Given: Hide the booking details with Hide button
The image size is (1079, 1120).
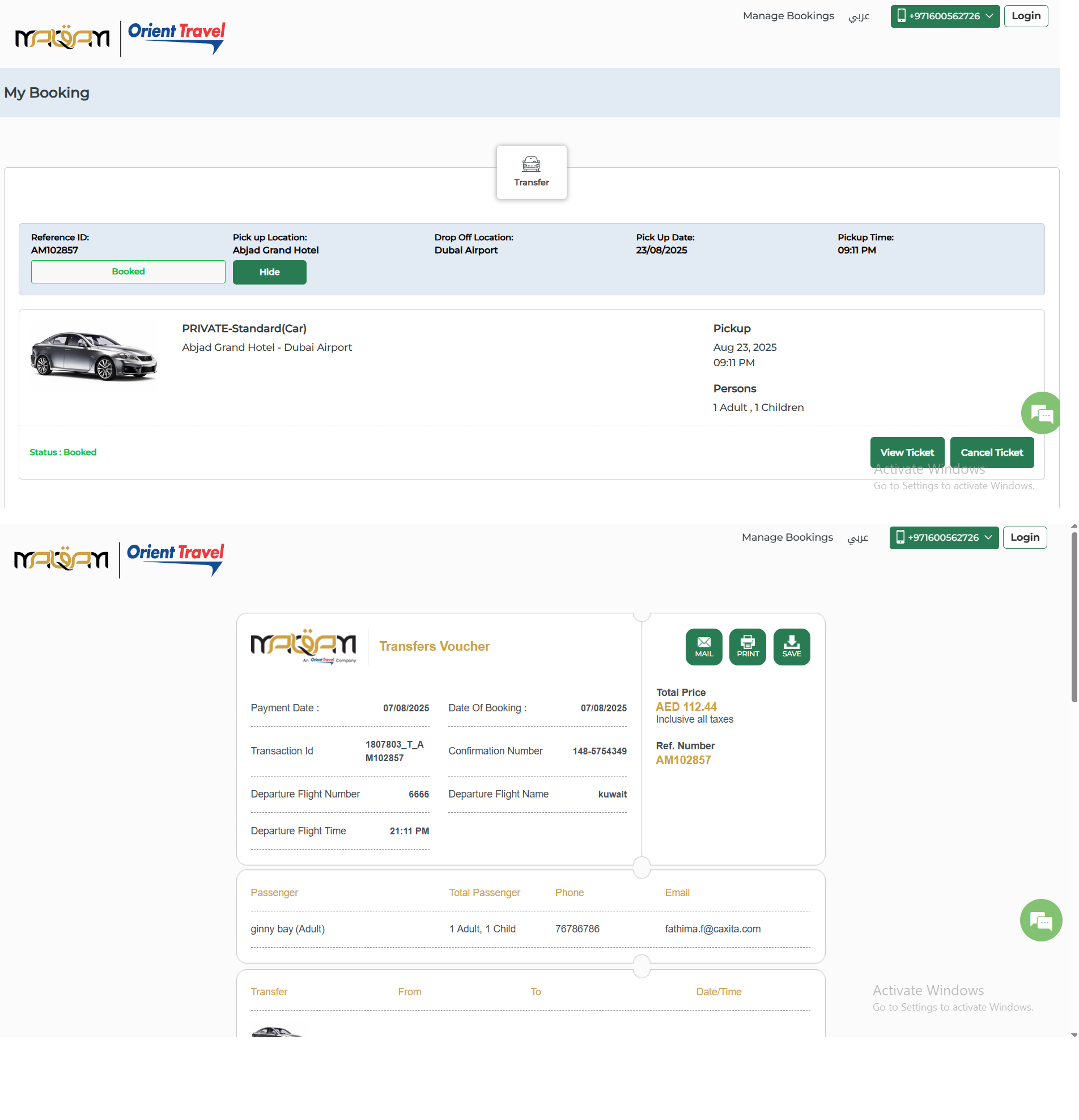Looking at the screenshot, I should coord(269,272).
